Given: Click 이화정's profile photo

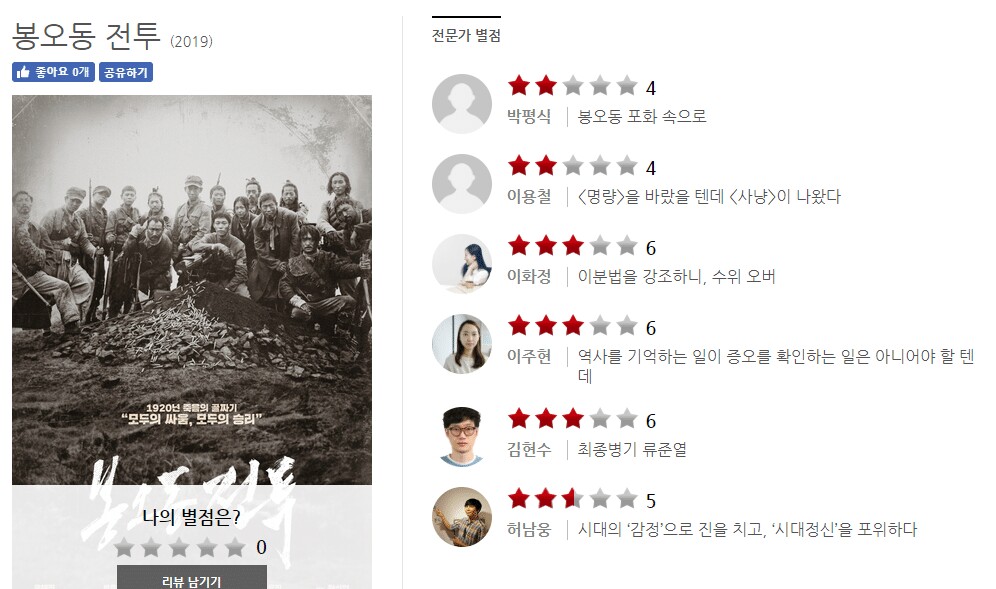Looking at the screenshot, I should (x=462, y=264).
